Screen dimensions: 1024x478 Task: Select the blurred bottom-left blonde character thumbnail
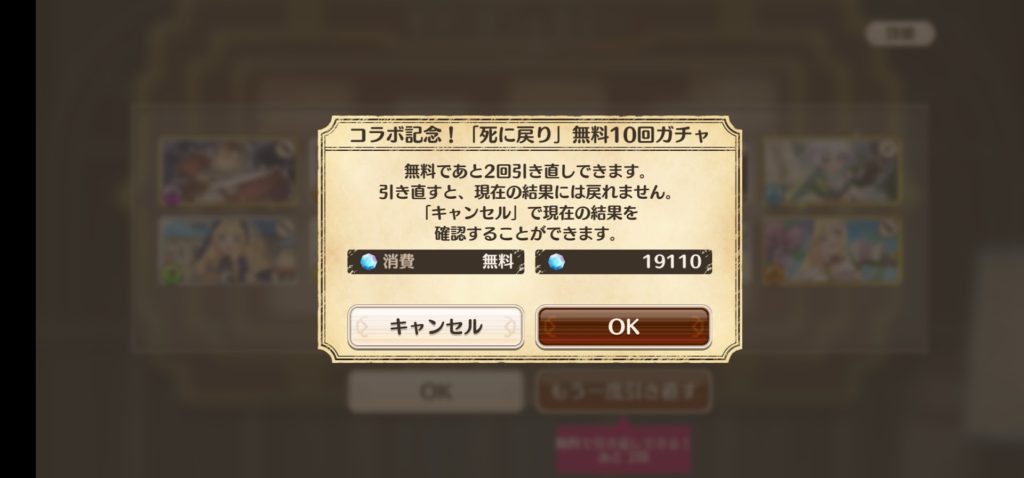point(229,251)
